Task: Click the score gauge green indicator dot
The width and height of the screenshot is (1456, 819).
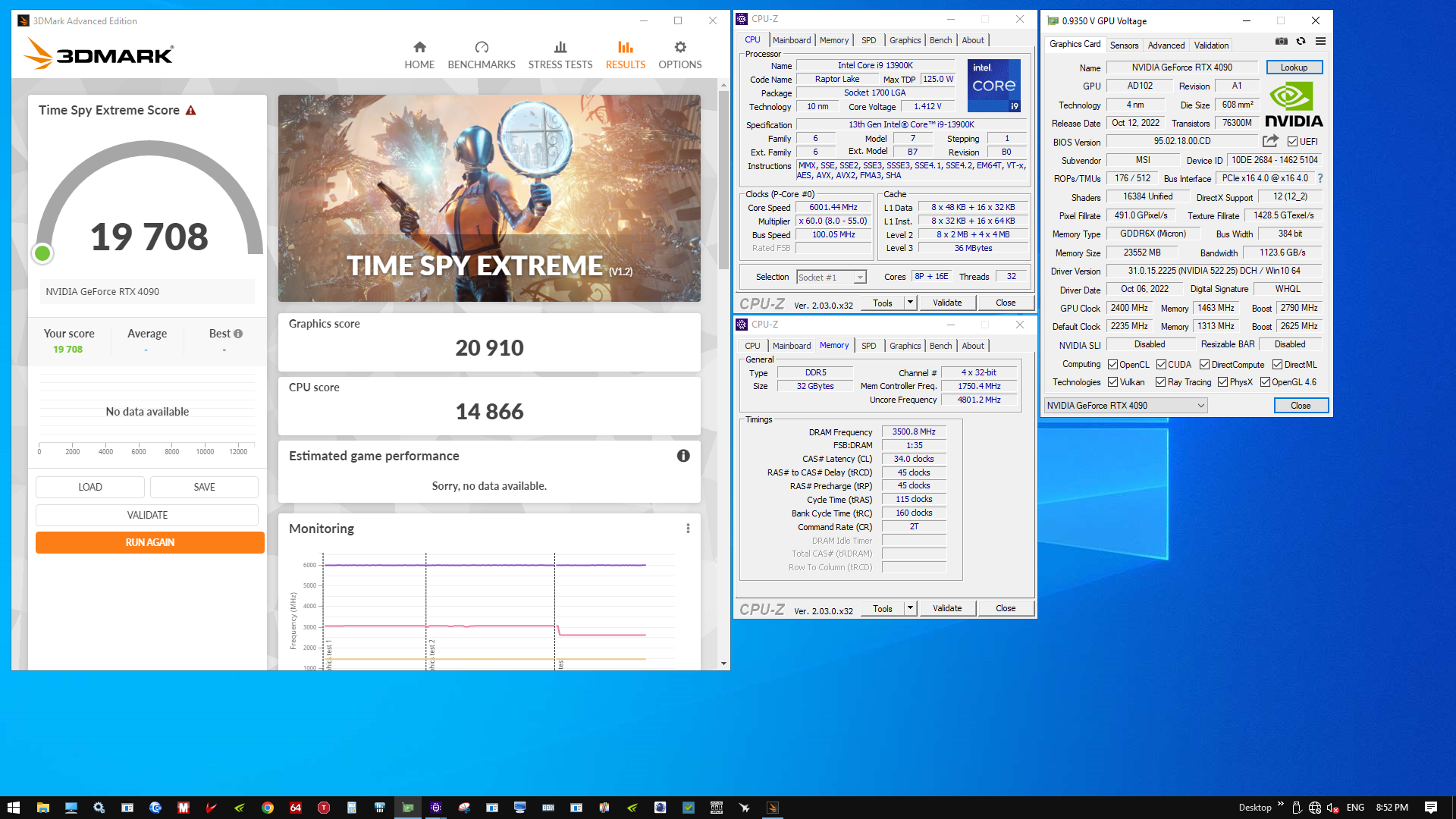Action: click(x=42, y=253)
